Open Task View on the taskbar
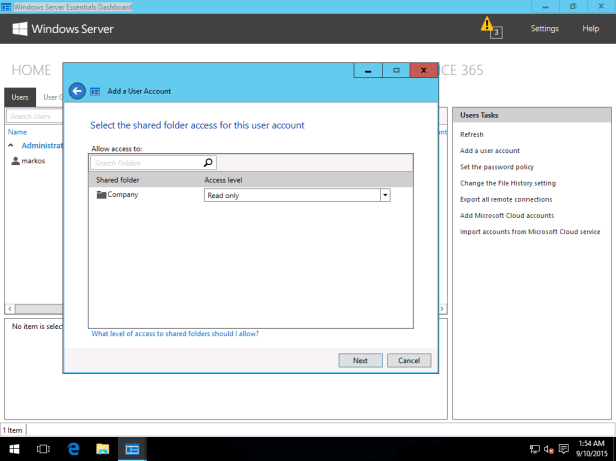 44,449
